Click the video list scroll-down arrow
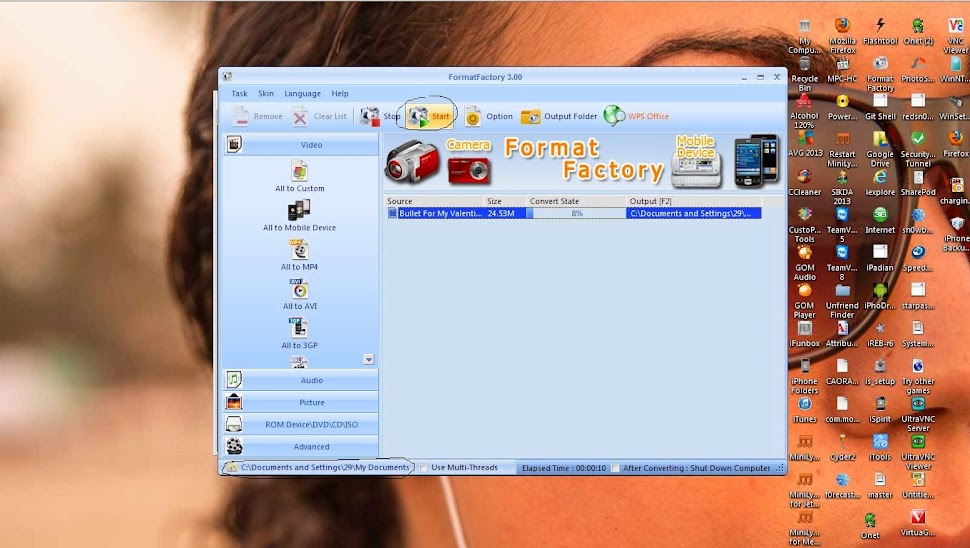Viewport: 970px width, 548px height. (x=369, y=359)
